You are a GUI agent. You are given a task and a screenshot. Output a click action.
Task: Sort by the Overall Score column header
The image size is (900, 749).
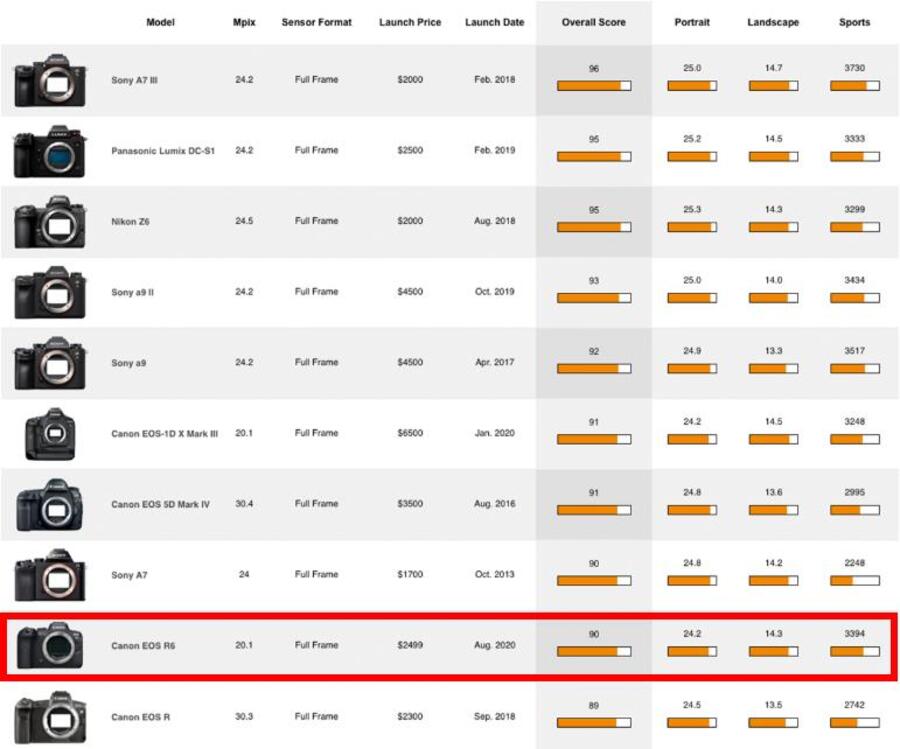594,22
